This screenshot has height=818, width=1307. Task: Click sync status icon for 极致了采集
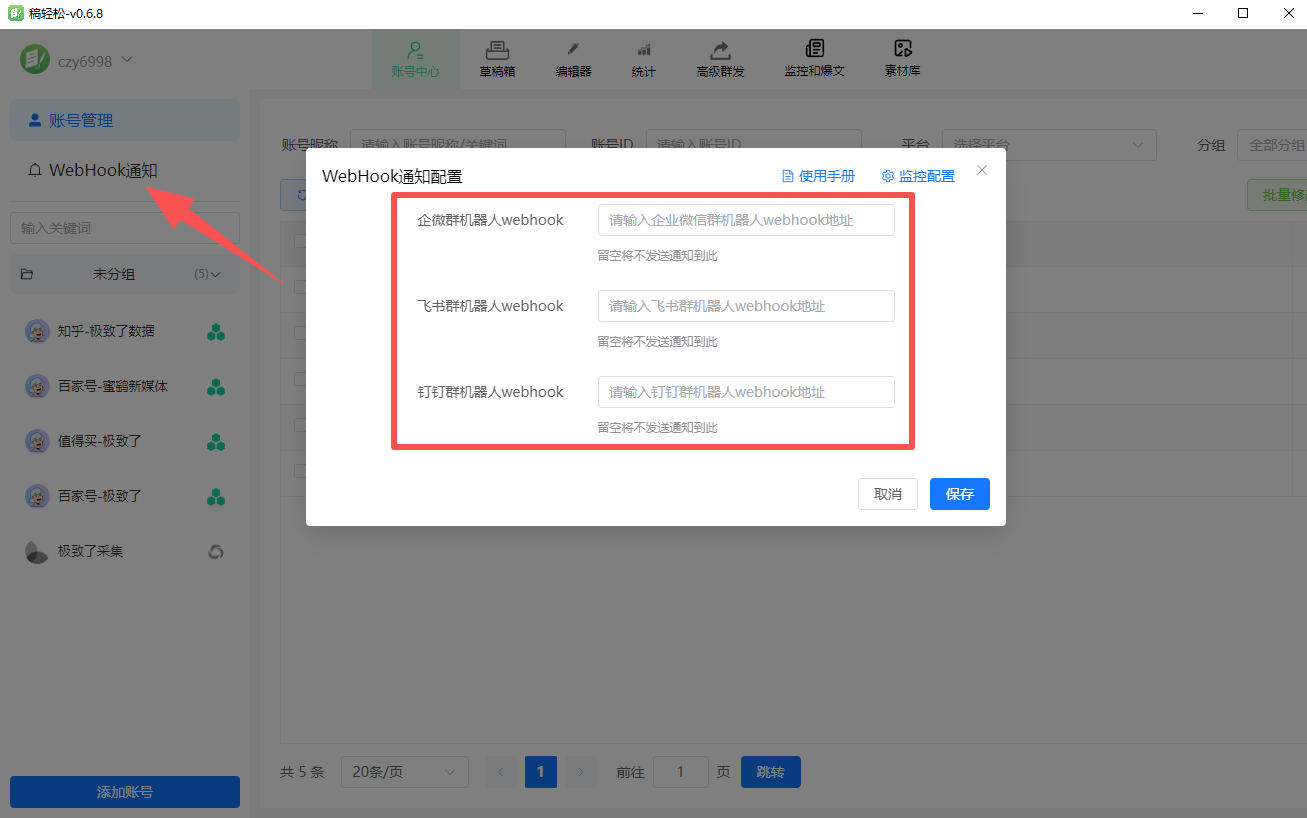coord(215,551)
